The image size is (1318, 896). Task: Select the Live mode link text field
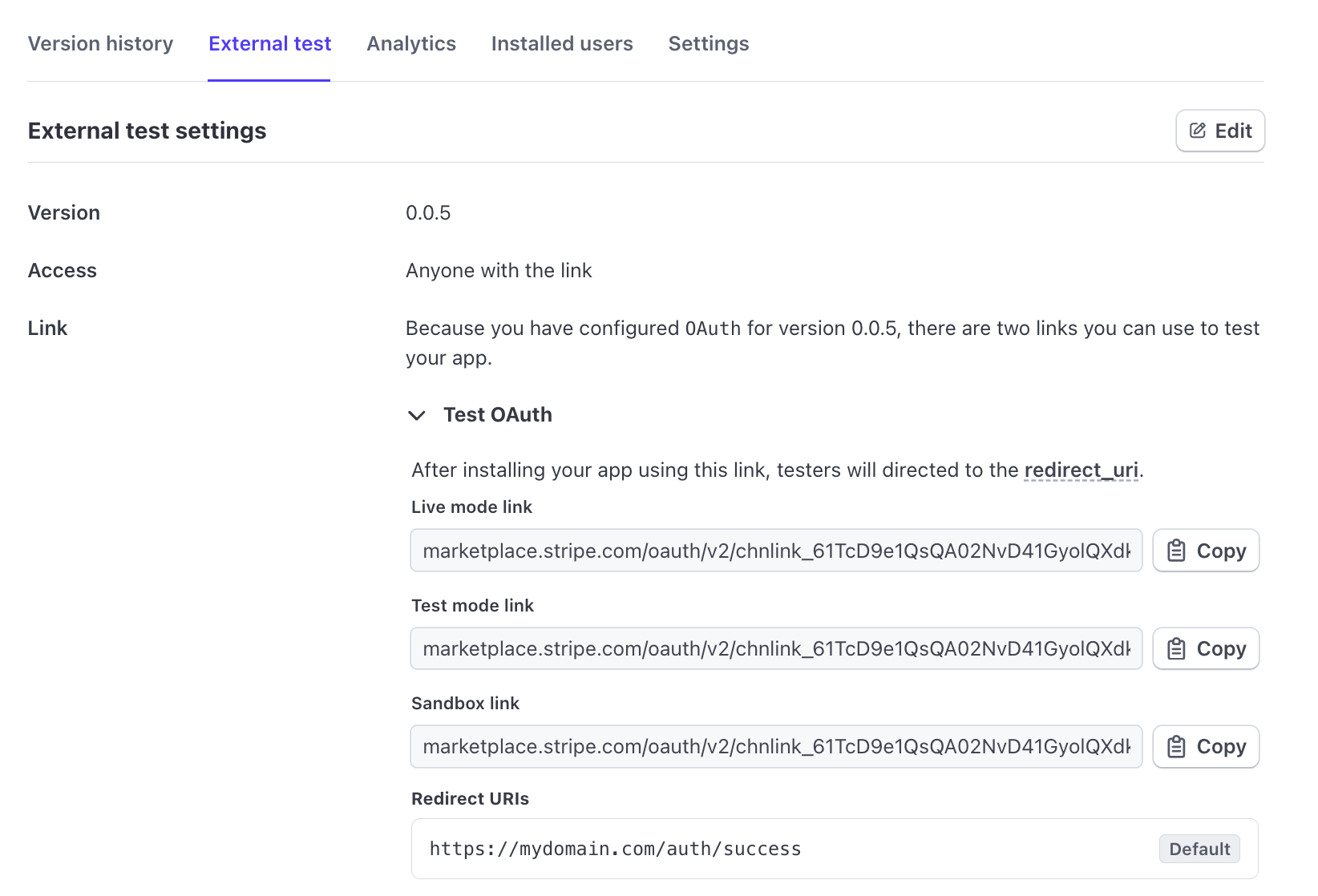click(776, 551)
